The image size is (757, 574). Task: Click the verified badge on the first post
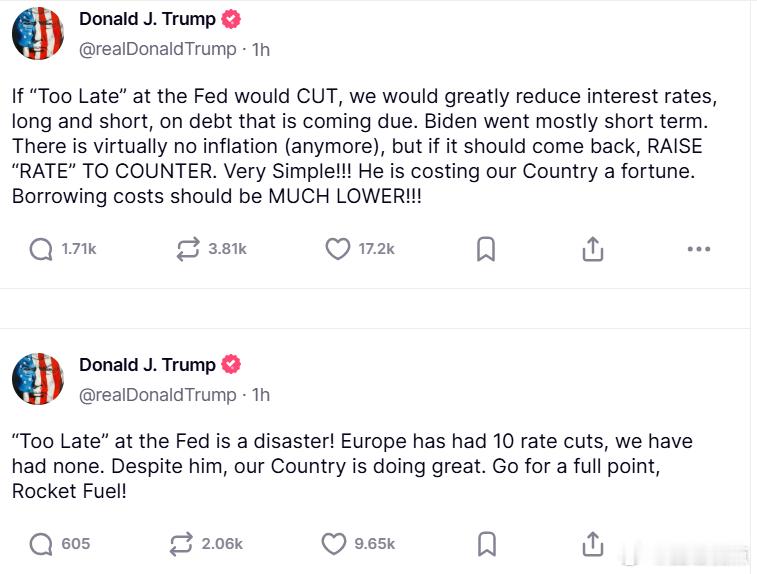tap(231, 19)
